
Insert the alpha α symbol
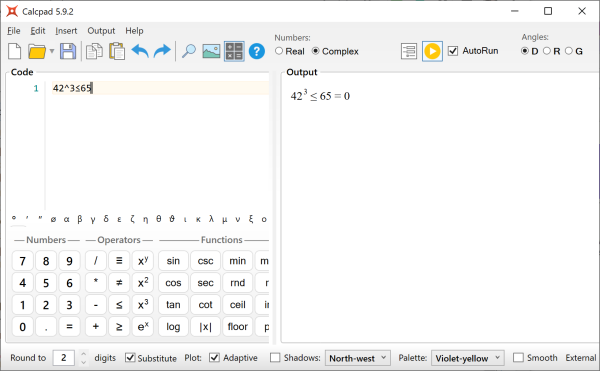click(x=67, y=219)
